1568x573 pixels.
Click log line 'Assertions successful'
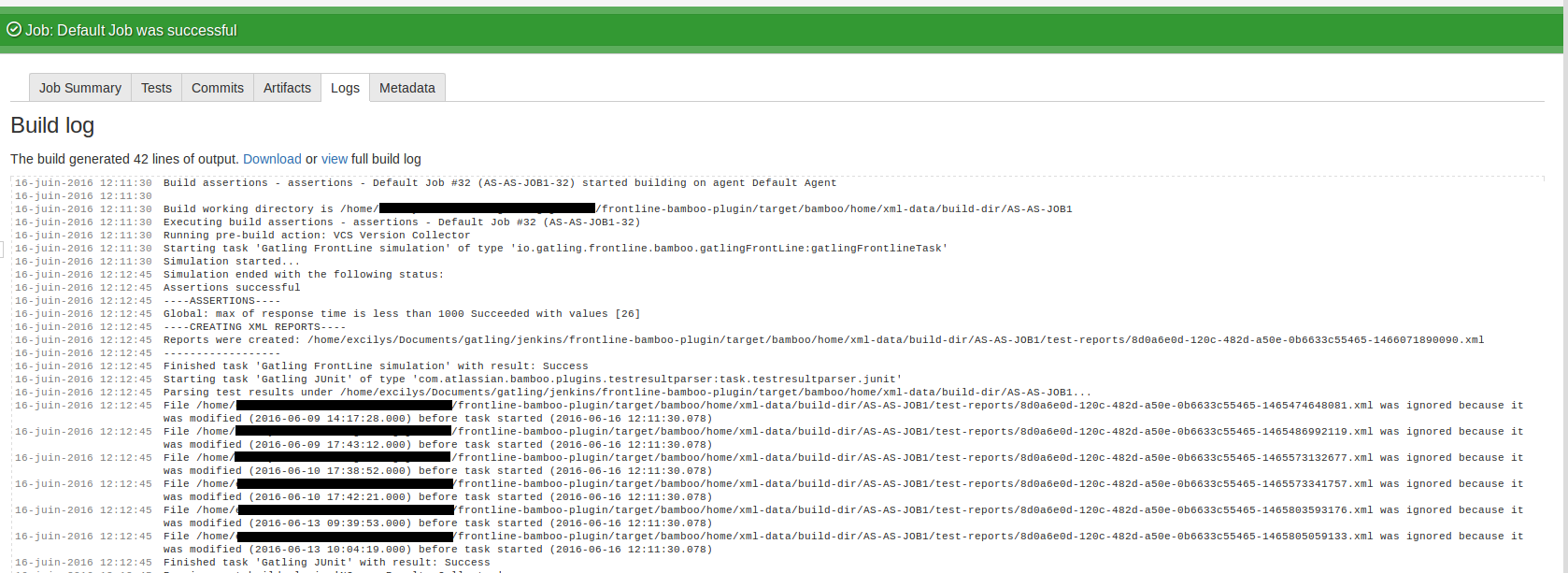tap(232, 288)
